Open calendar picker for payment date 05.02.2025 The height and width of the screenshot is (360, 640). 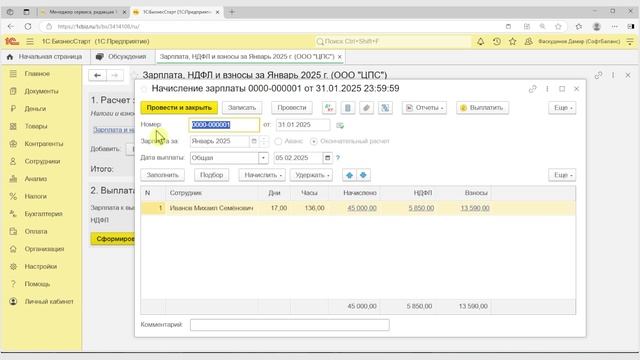pyautogui.click(x=327, y=158)
